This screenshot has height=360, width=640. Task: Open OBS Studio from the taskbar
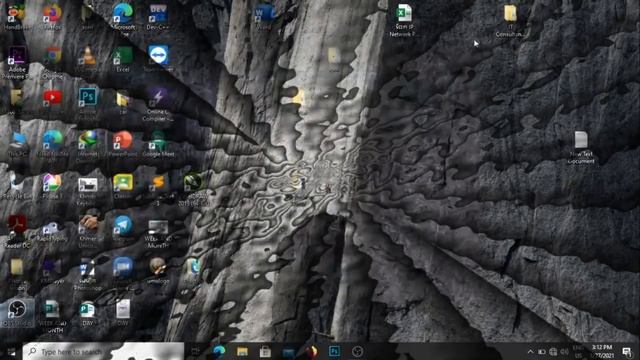point(358,351)
